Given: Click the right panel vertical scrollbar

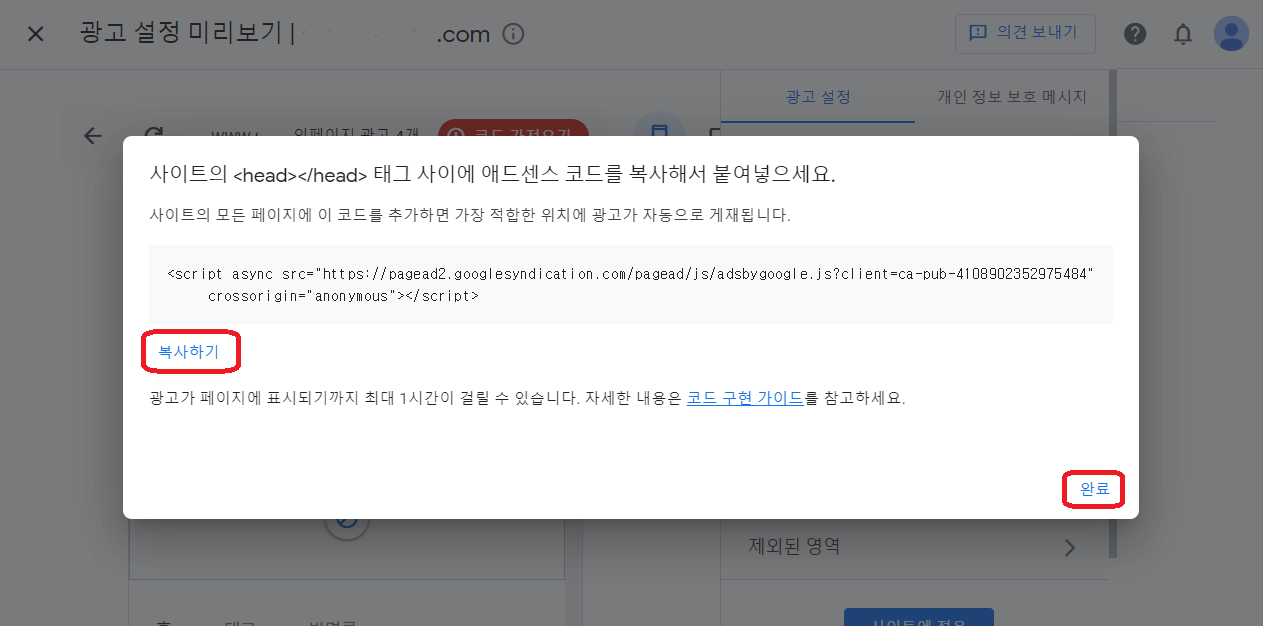Looking at the screenshot, I should (1112, 313).
